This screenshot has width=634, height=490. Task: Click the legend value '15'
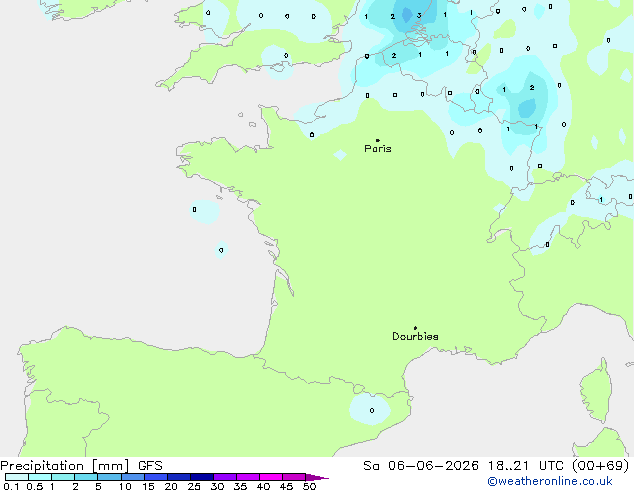148,486
